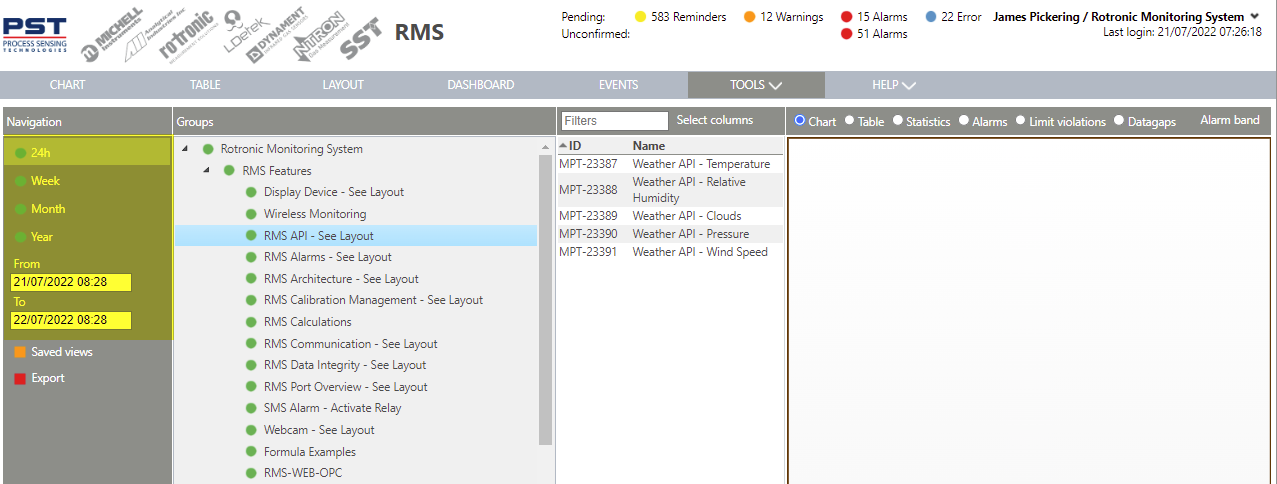Viewport: 1277px width, 484px height.
Task: Select Weather API - Pressure row
Action: (x=670, y=234)
